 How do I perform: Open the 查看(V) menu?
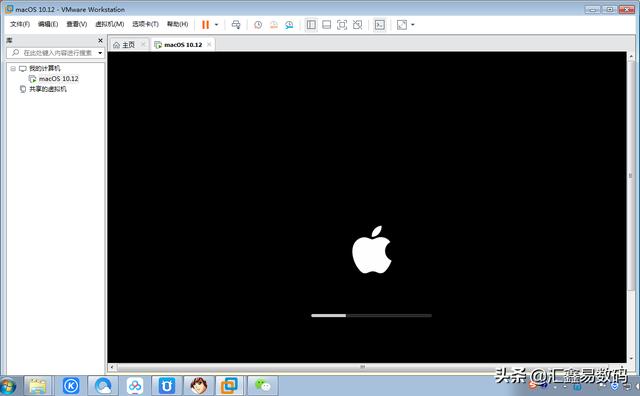coord(77,24)
